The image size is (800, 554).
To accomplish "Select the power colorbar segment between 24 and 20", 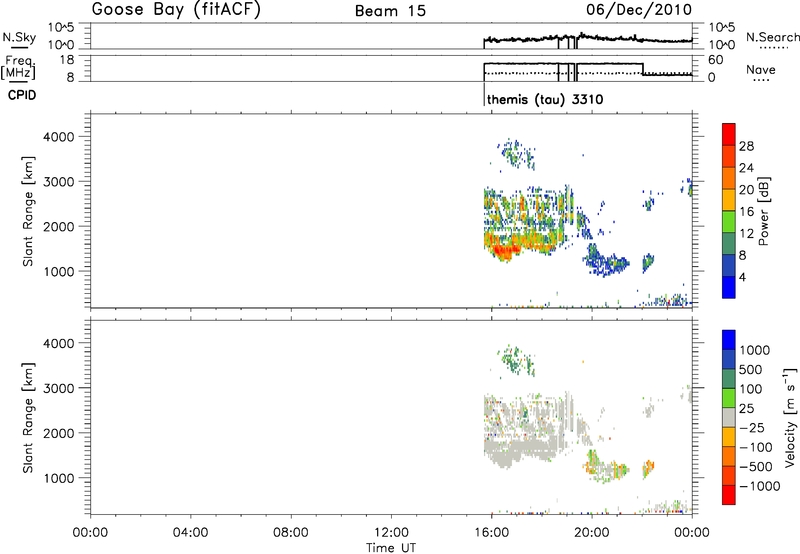I will (729, 178).
